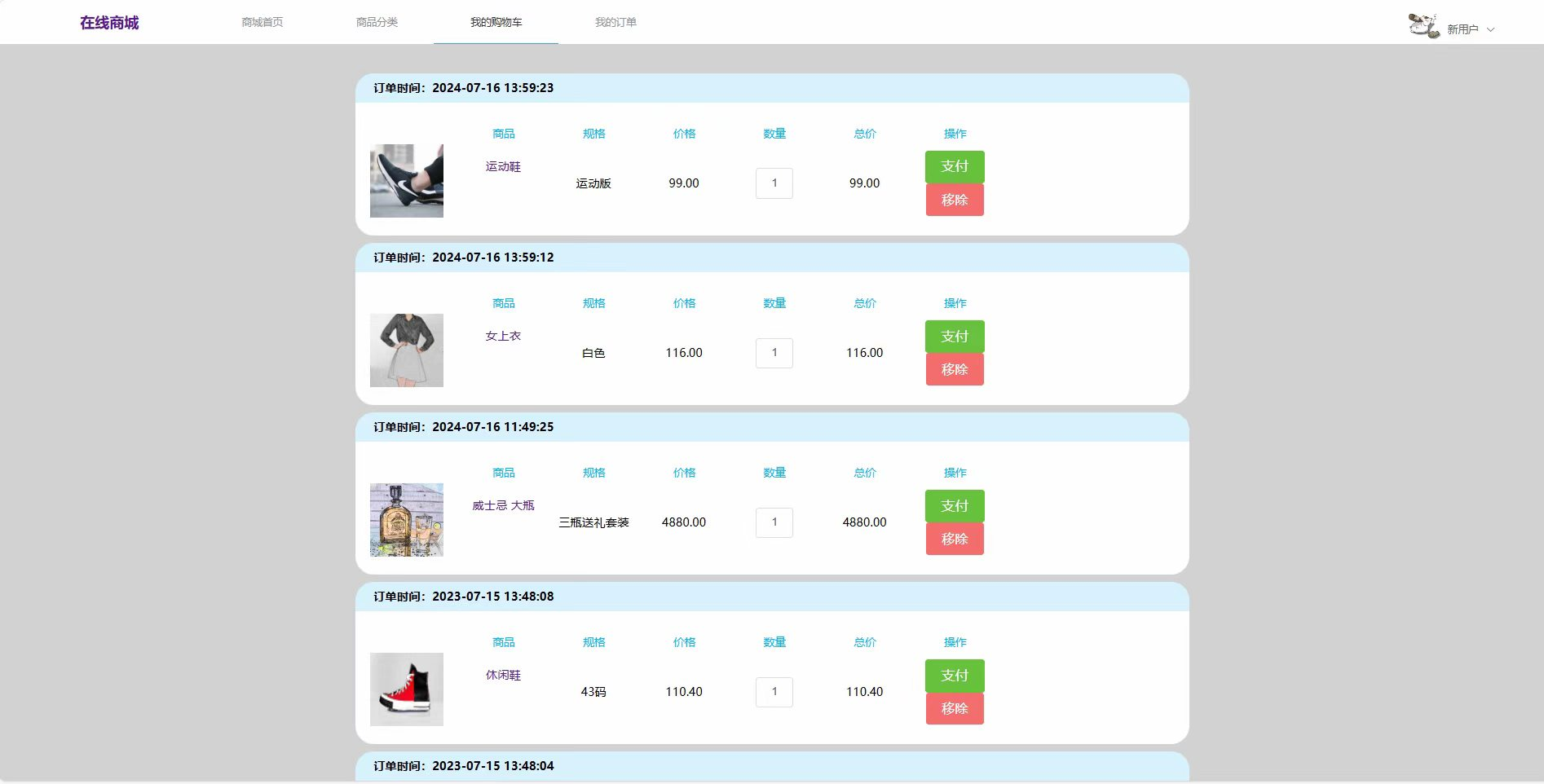
Task: Open the 休闲鞋 product name link
Action: 503,675
